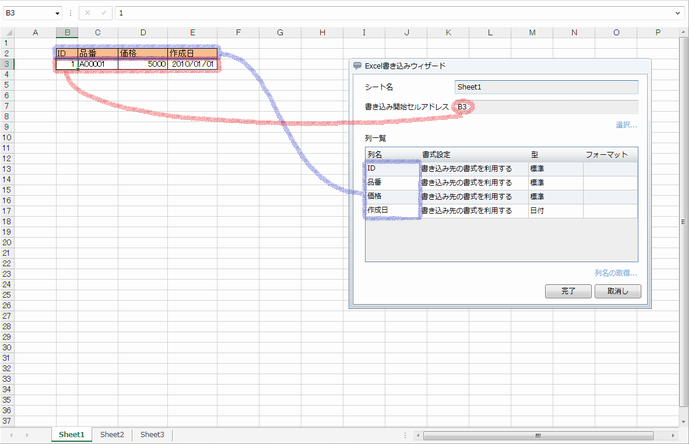Click the 書き込み開始セルアドレス field
The image size is (689, 444).
545,106
